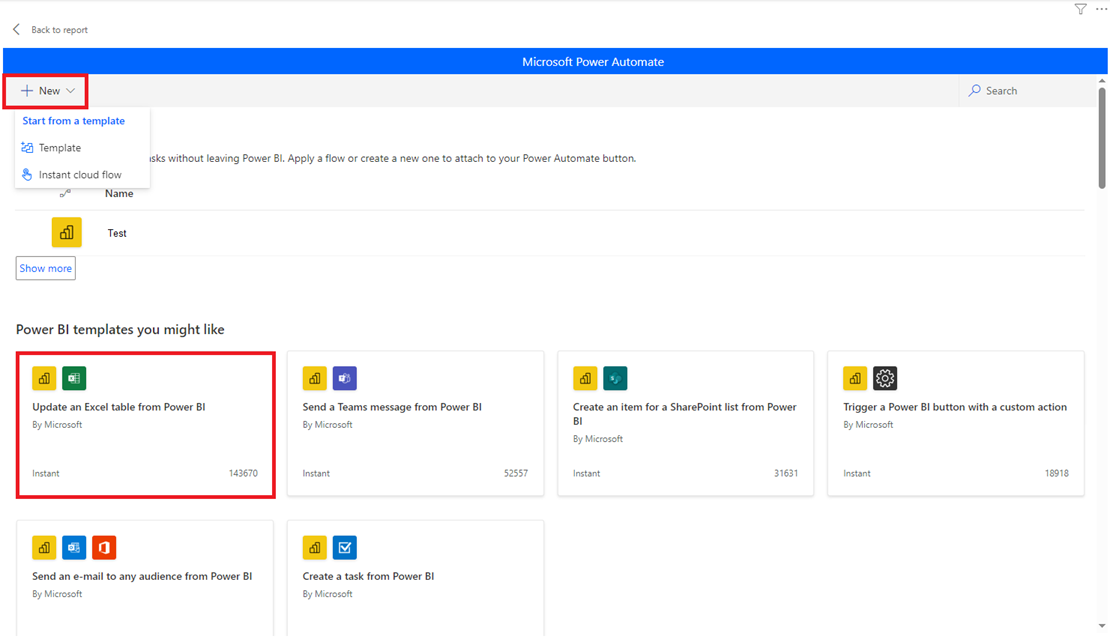Click the Template menu icon

[27, 148]
